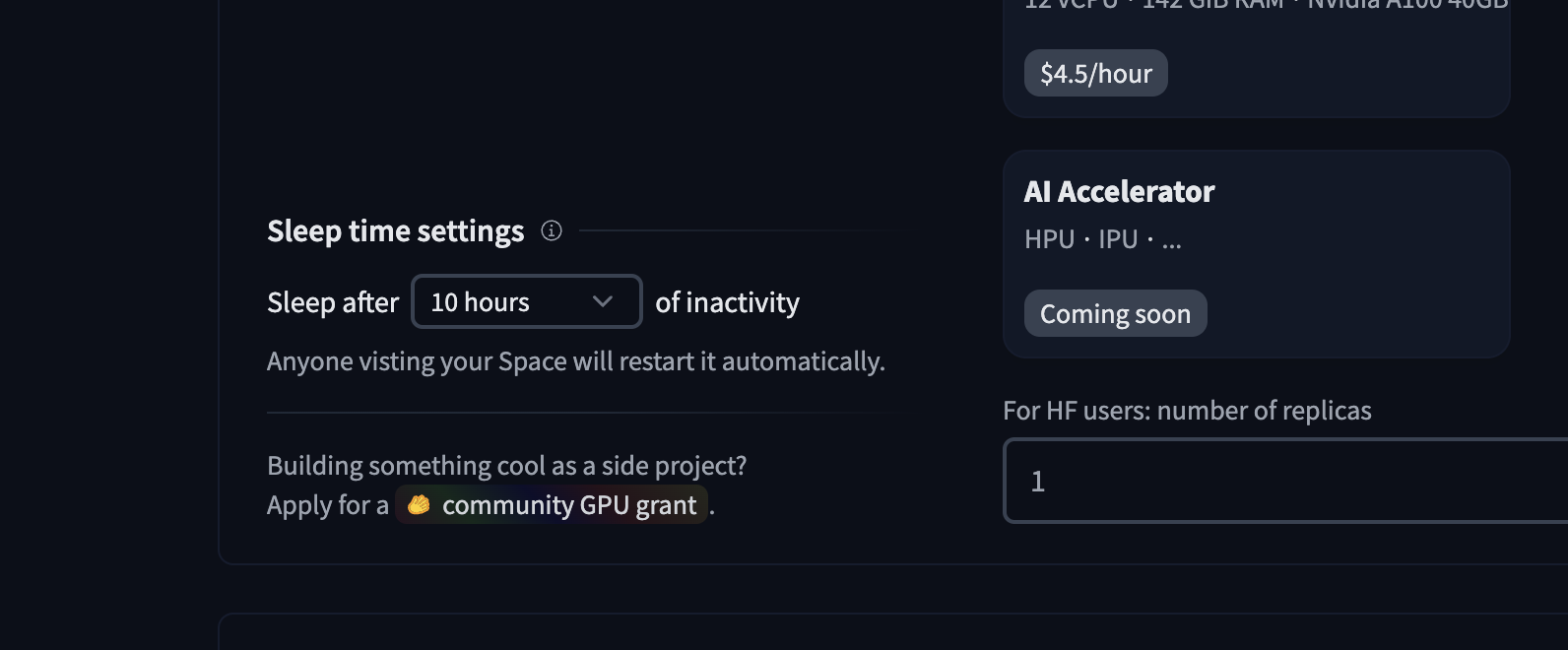Click the $4.5/hour price badge
The height and width of the screenshot is (650, 1568).
point(1095,74)
